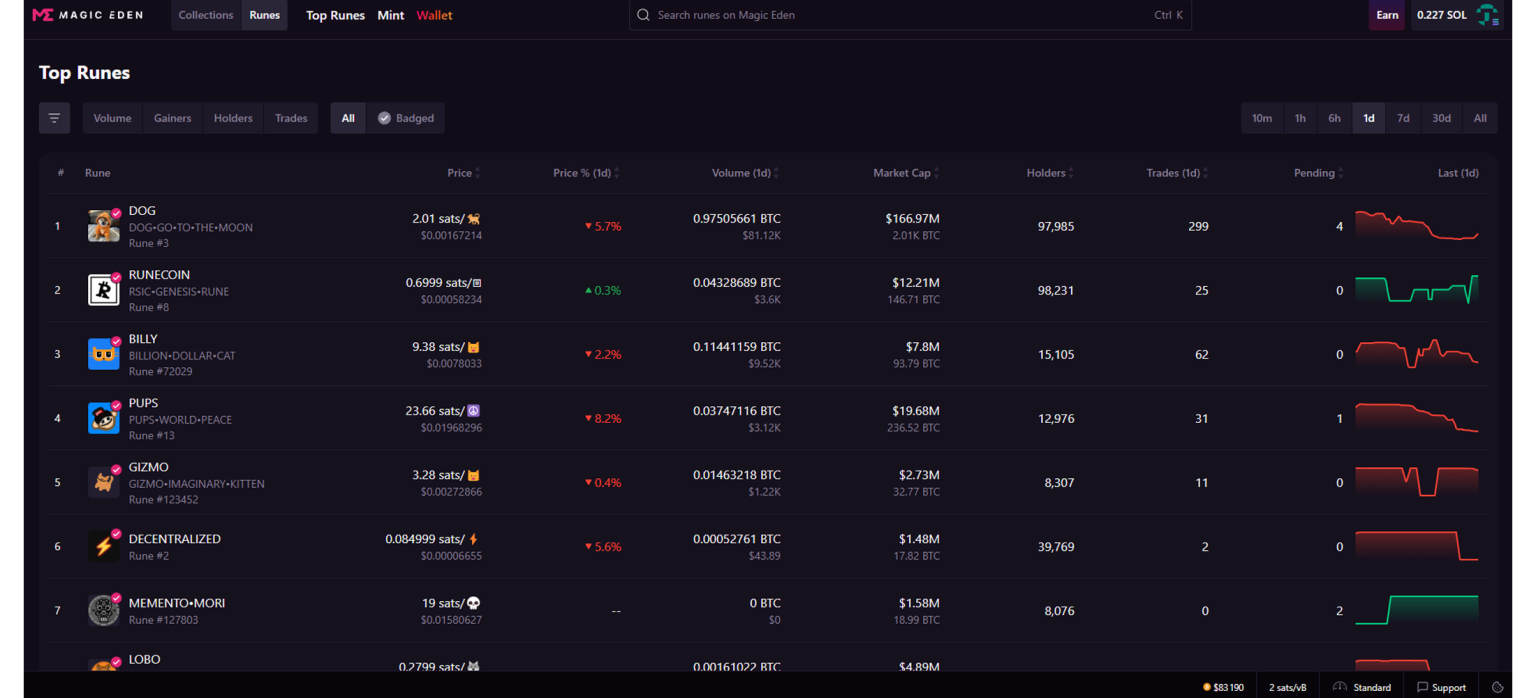Sort by Price column

coord(464,173)
